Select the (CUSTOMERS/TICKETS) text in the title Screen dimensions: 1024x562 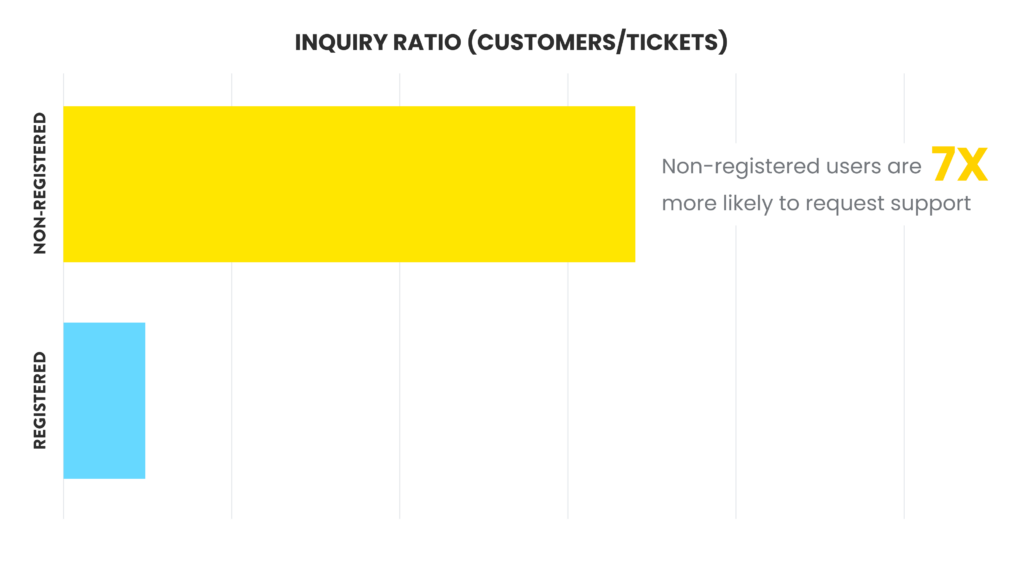(x=598, y=42)
